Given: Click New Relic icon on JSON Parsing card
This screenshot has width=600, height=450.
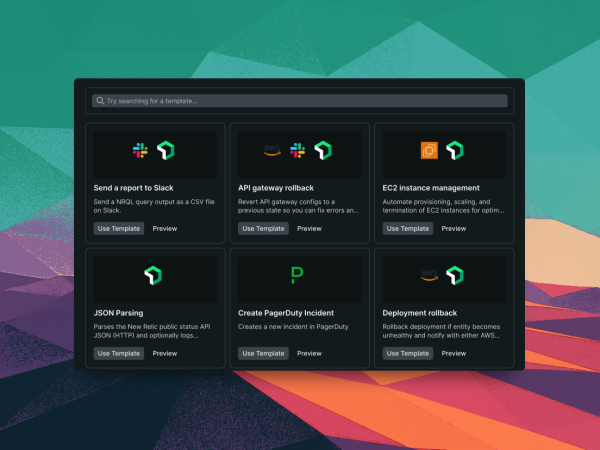Looking at the screenshot, I should pos(153,276).
